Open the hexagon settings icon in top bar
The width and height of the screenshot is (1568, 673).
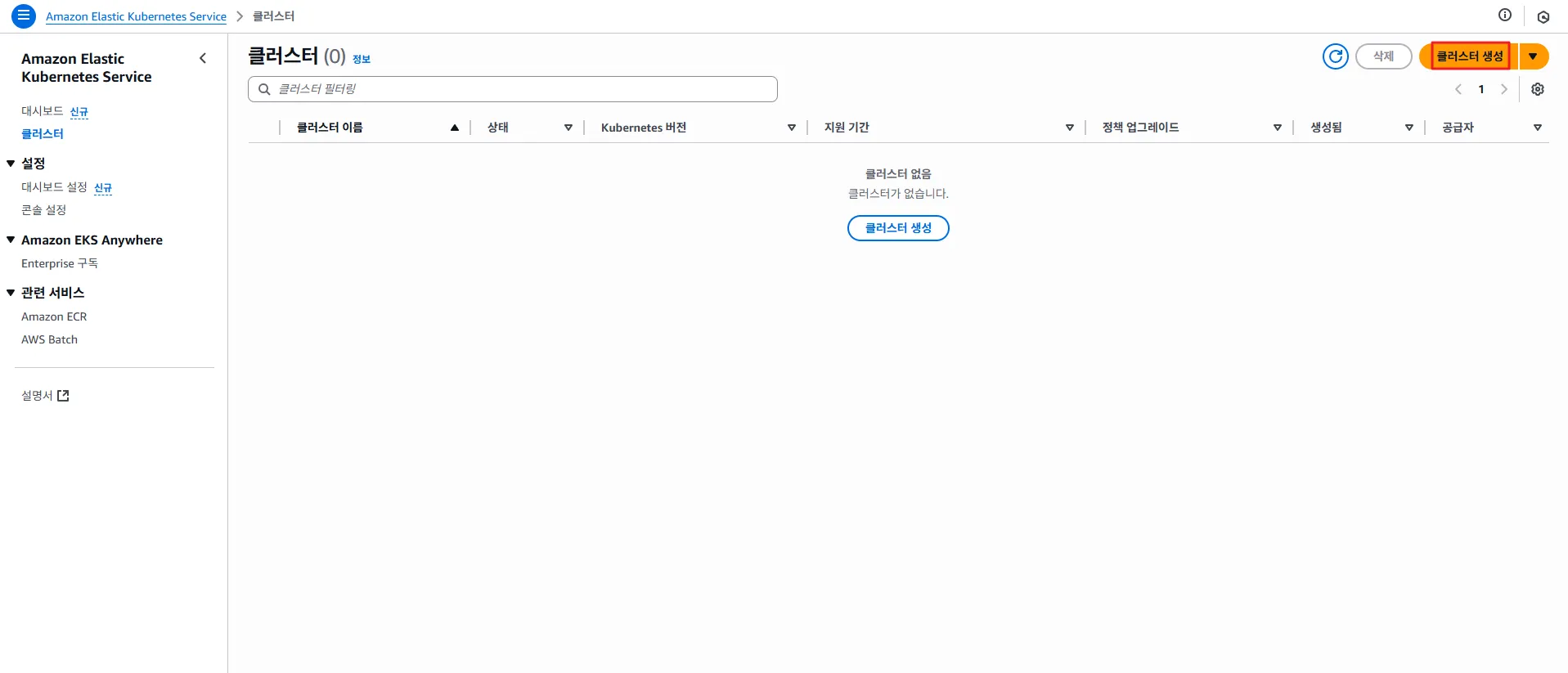1543,16
